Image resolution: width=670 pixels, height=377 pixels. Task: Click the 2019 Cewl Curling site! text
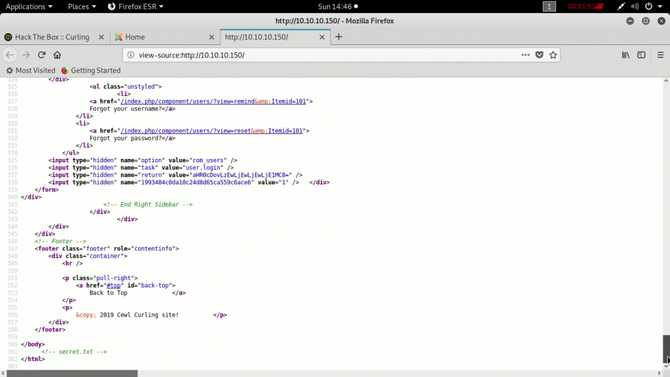pos(139,315)
